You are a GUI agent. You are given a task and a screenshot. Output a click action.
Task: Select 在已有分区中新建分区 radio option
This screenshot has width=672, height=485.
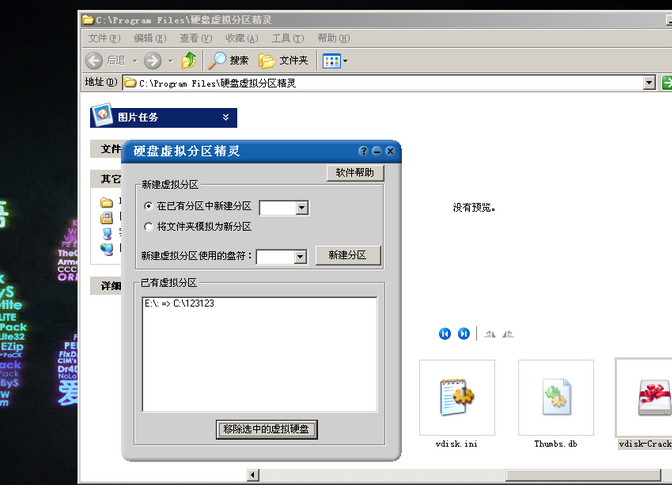pos(148,206)
